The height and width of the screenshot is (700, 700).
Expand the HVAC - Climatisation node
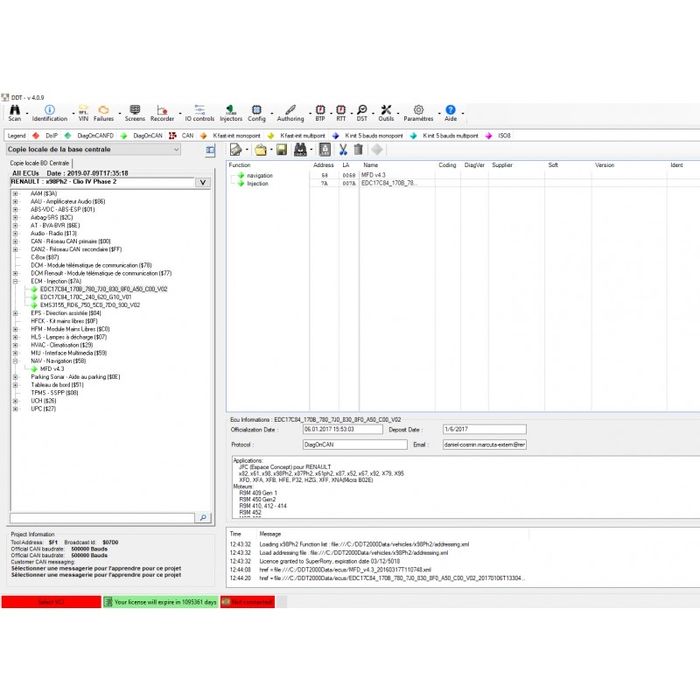pyautogui.click(x=15, y=345)
